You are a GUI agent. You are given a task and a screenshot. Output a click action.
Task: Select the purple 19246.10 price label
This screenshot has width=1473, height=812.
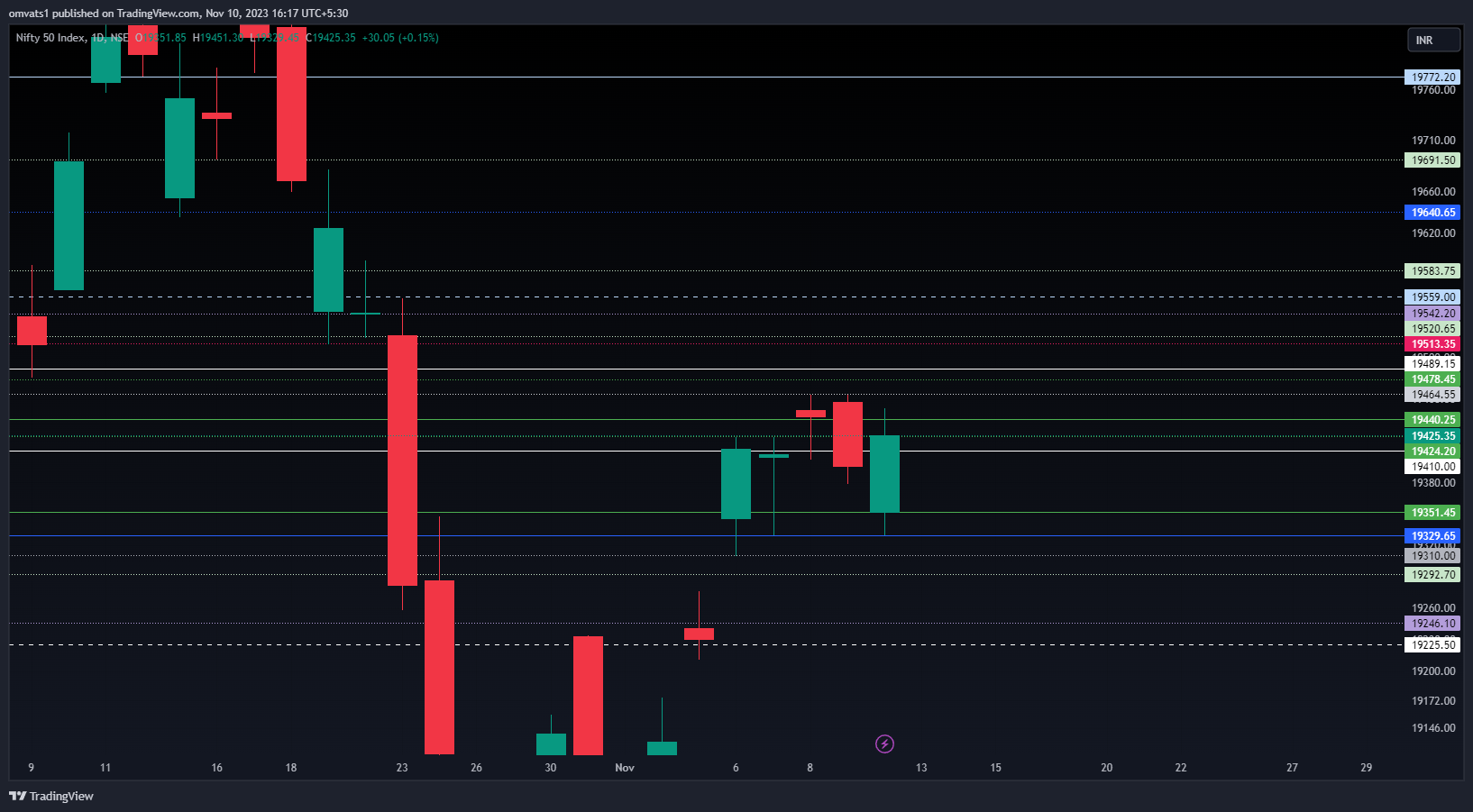click(x=1432, y=624)
